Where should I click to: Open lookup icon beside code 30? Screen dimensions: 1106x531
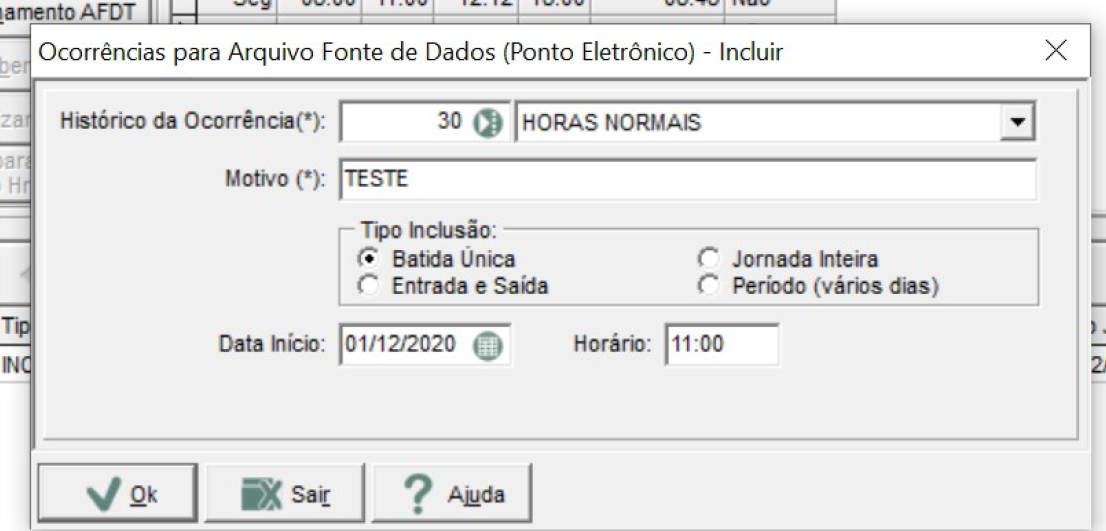[487, 123]
